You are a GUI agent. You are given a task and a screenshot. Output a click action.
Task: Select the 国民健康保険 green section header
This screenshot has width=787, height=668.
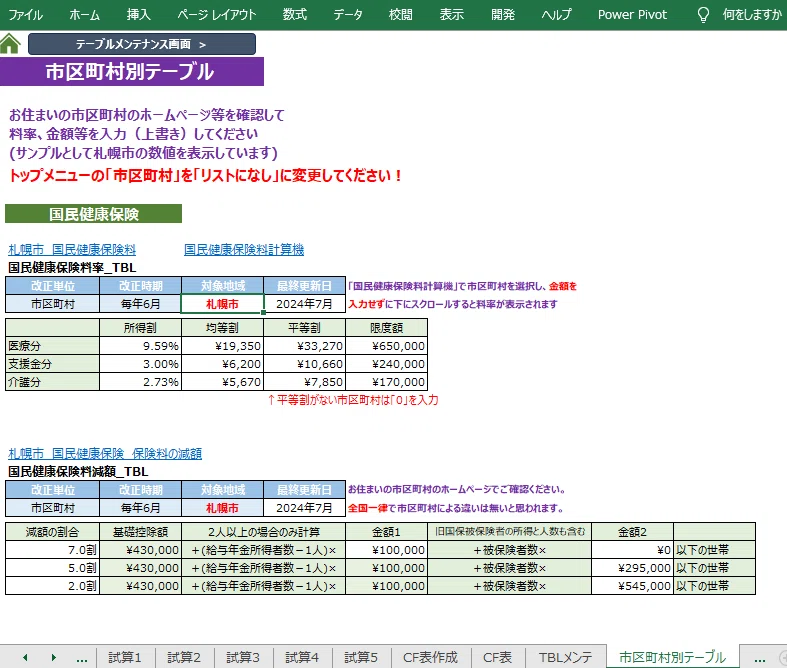point(93,214)
